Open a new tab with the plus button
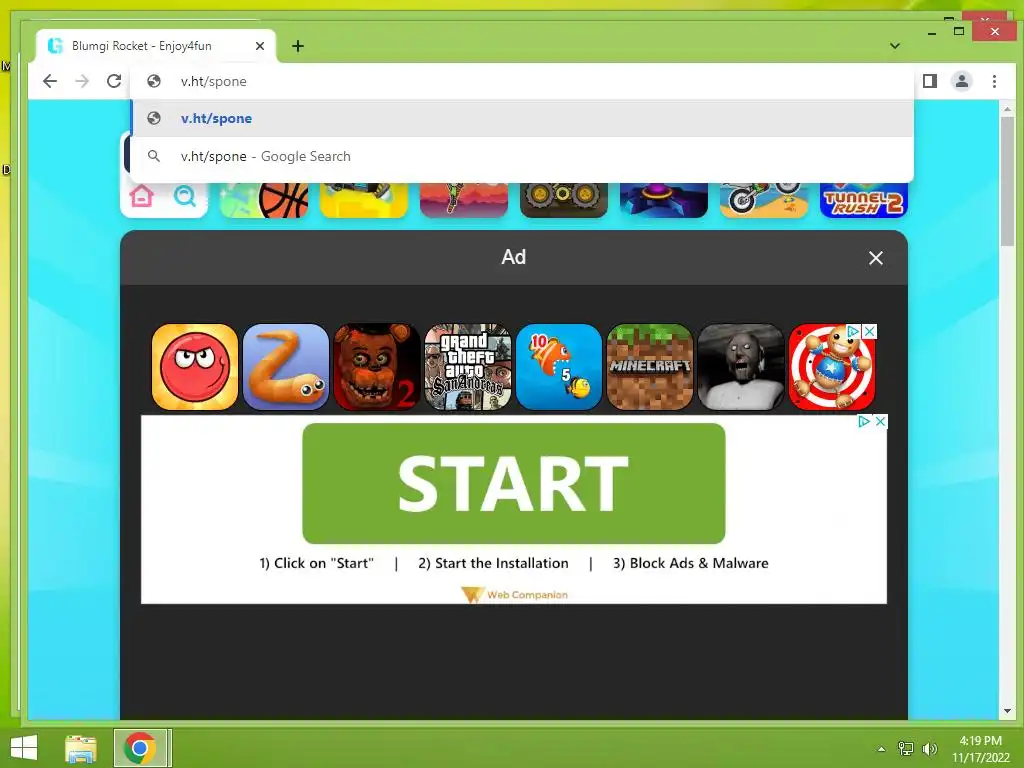This screenshot has width=1024, height=768. (298, 46)
